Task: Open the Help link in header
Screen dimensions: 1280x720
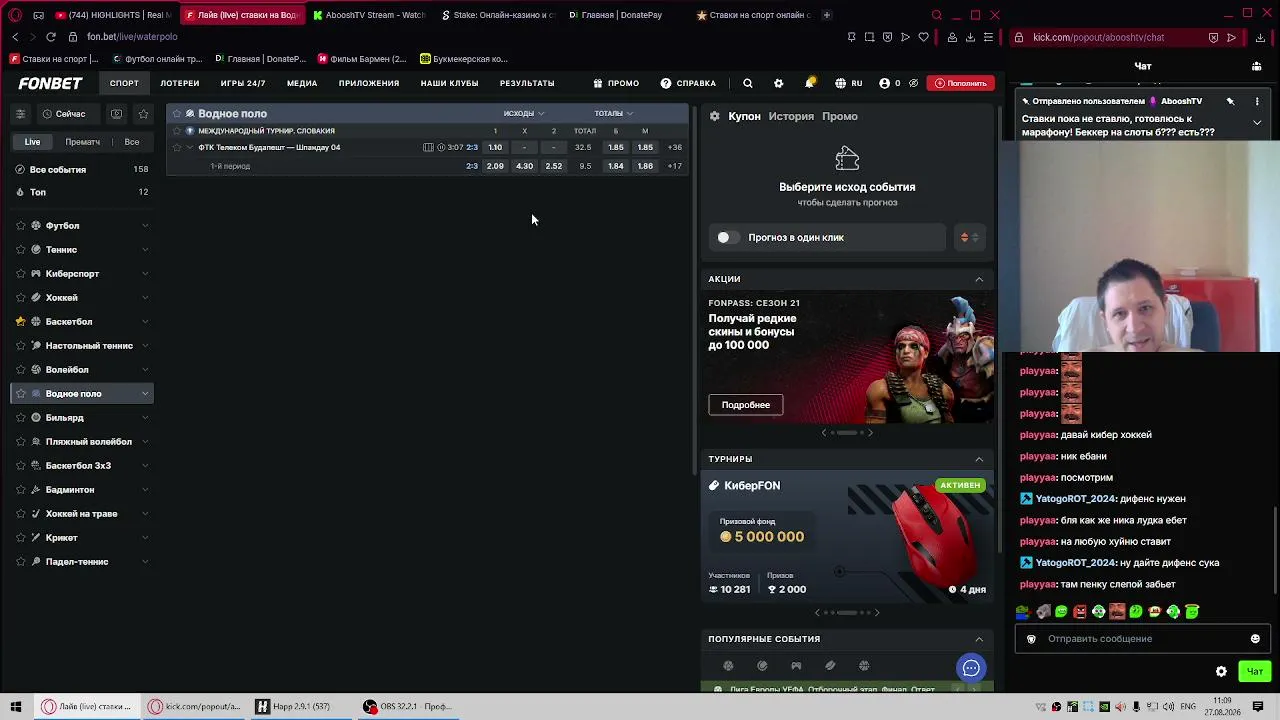Action: pyautogui.click(x=688, y=83)
